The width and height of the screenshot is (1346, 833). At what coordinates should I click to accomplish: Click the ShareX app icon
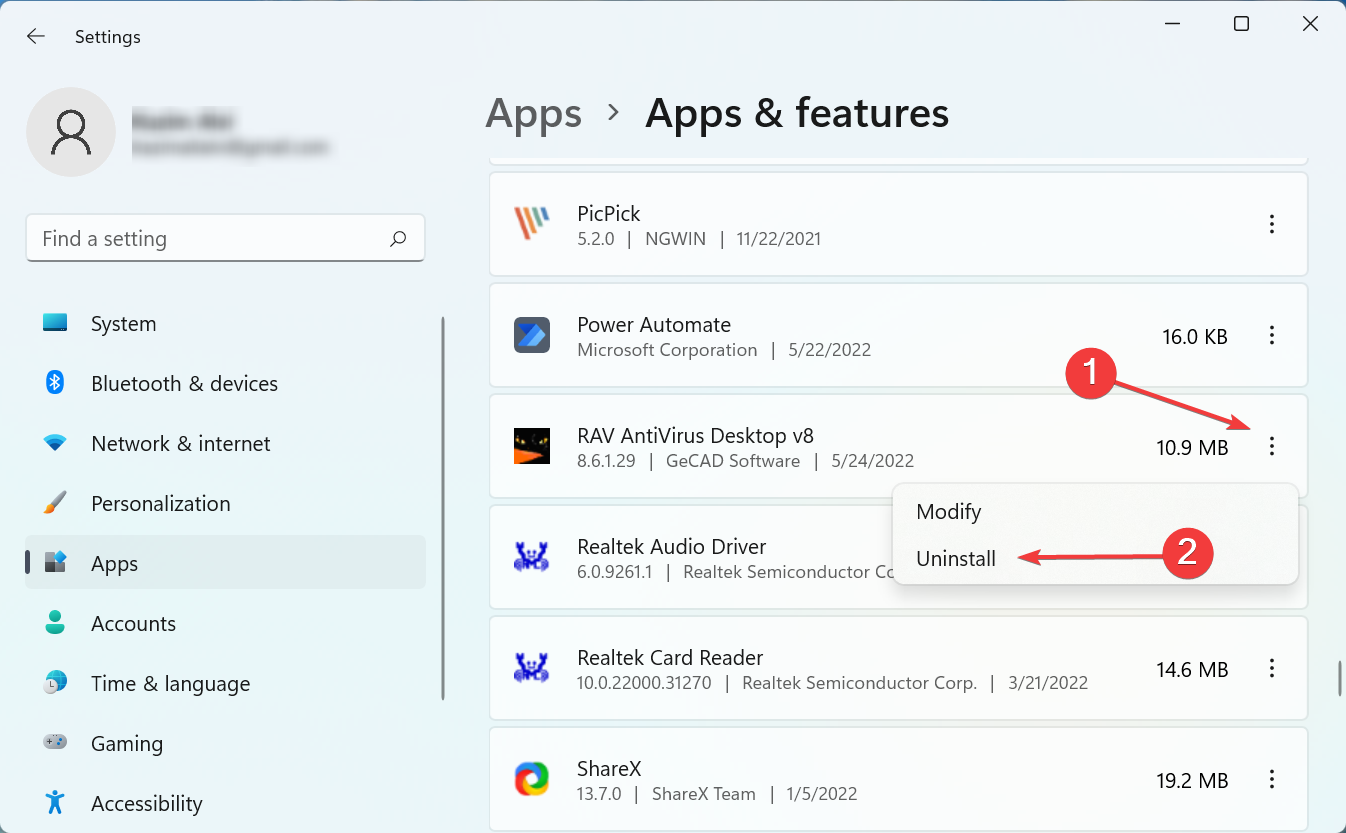click(x=532, y=779)
